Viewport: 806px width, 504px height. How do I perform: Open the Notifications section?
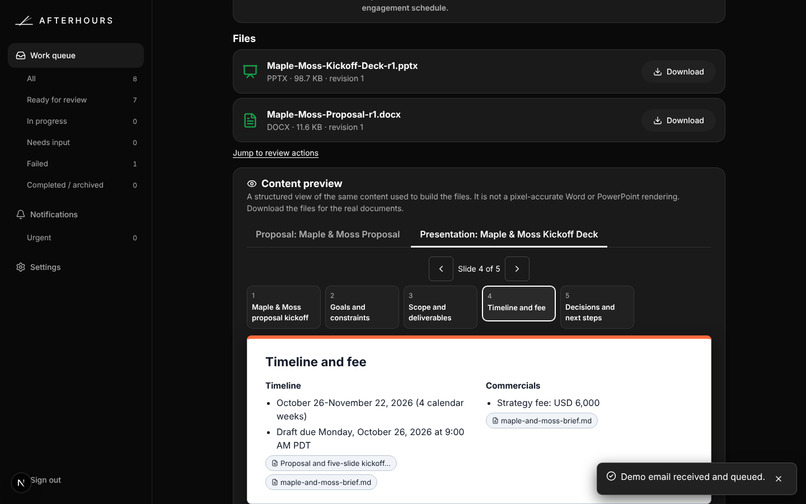coord(76,214)
